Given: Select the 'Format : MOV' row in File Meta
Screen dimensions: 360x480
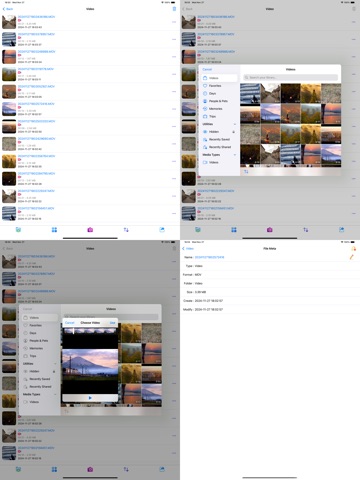Looking at the screenshot, I should click(270, 275).
